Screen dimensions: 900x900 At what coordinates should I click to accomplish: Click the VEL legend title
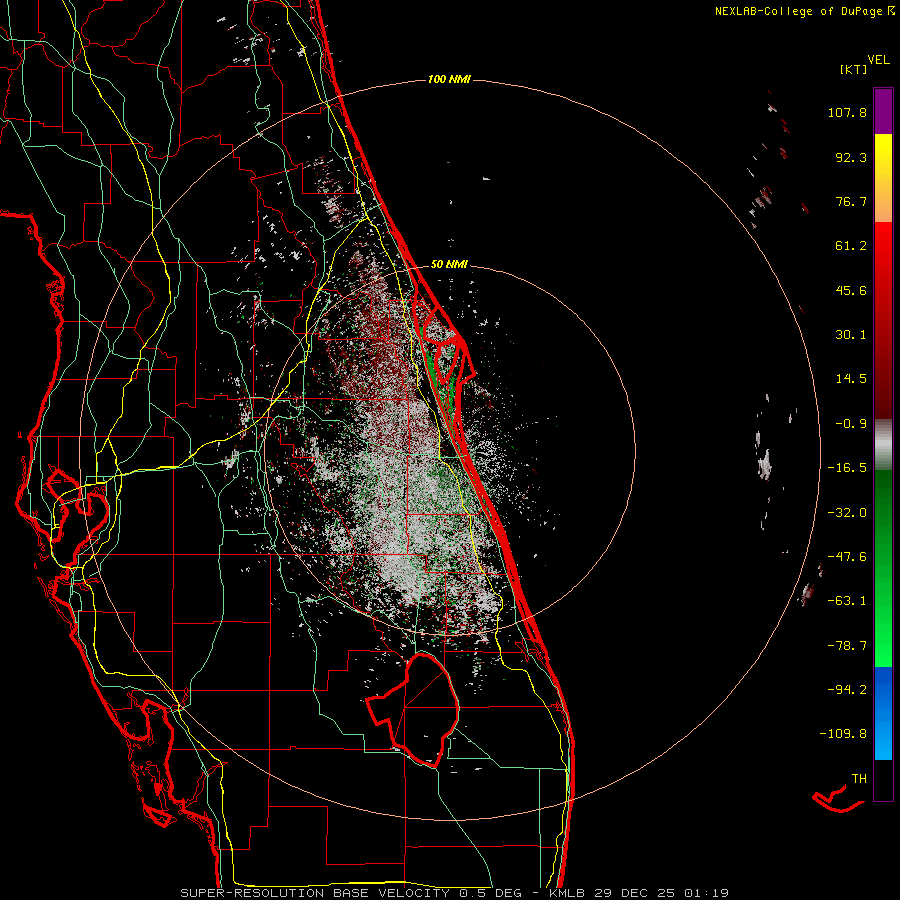[x=878, y=60]
